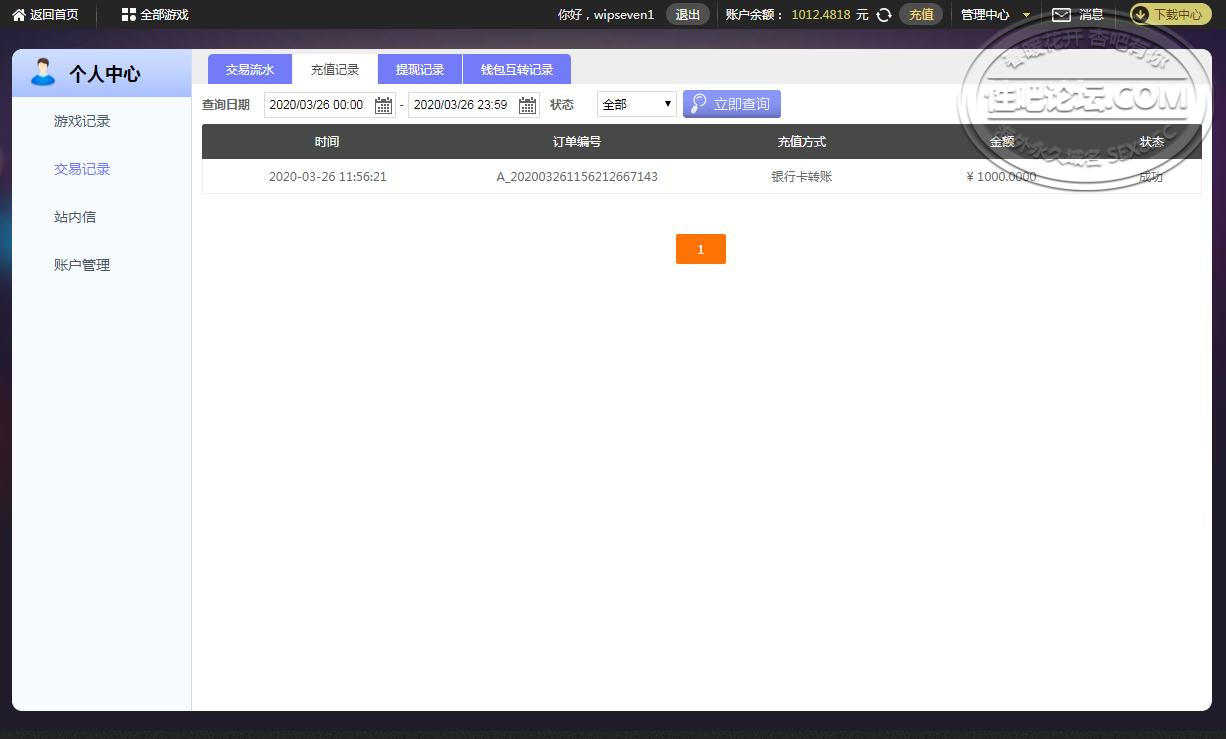The width and height of the screenshot is (1226, 739).
Task: Click the 退出 logout button
Action: pyautogui.click(x=688, y=15)
